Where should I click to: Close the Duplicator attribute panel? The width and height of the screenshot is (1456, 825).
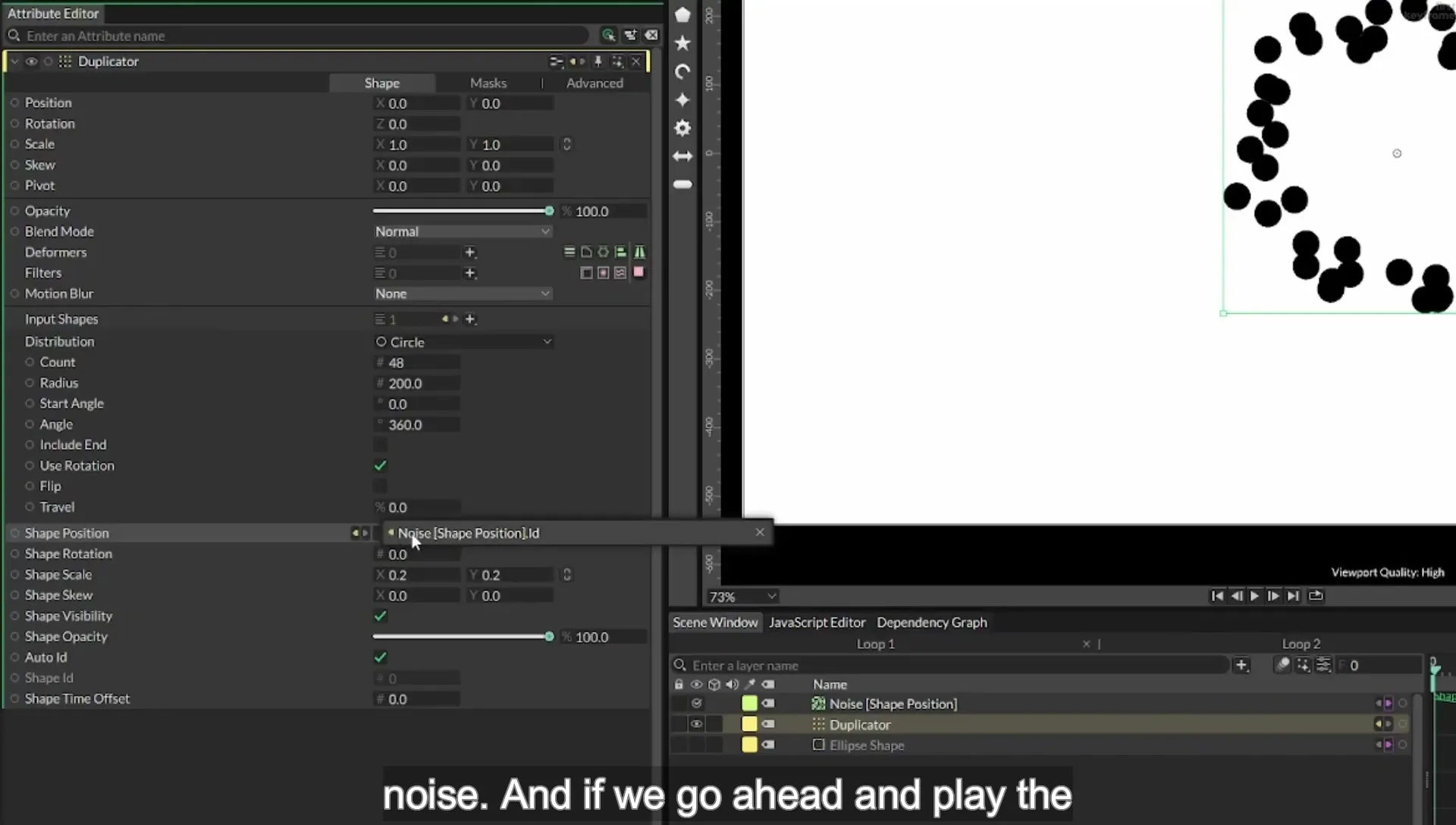click(x=636, y=61)
